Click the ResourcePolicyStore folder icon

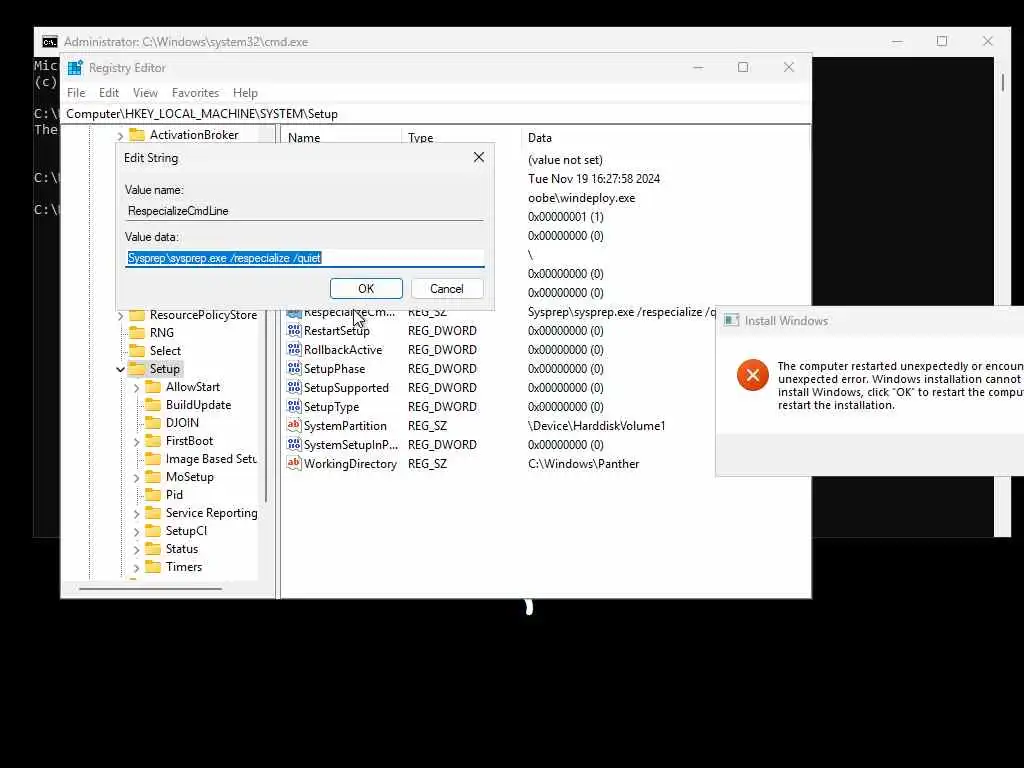click(137, 315)
